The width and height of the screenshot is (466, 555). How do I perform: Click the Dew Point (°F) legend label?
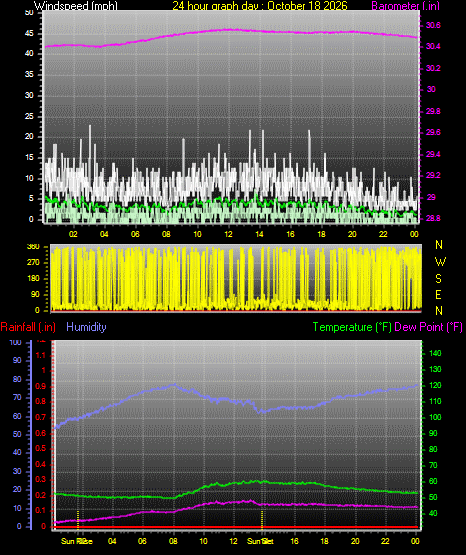[x=428, y=327]
